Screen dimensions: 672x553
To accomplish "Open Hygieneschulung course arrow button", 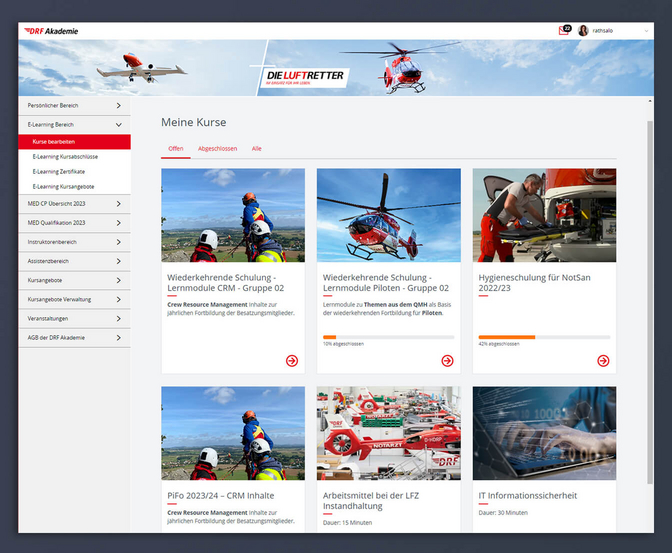I will pyautogui.click(x=603, y=360).
